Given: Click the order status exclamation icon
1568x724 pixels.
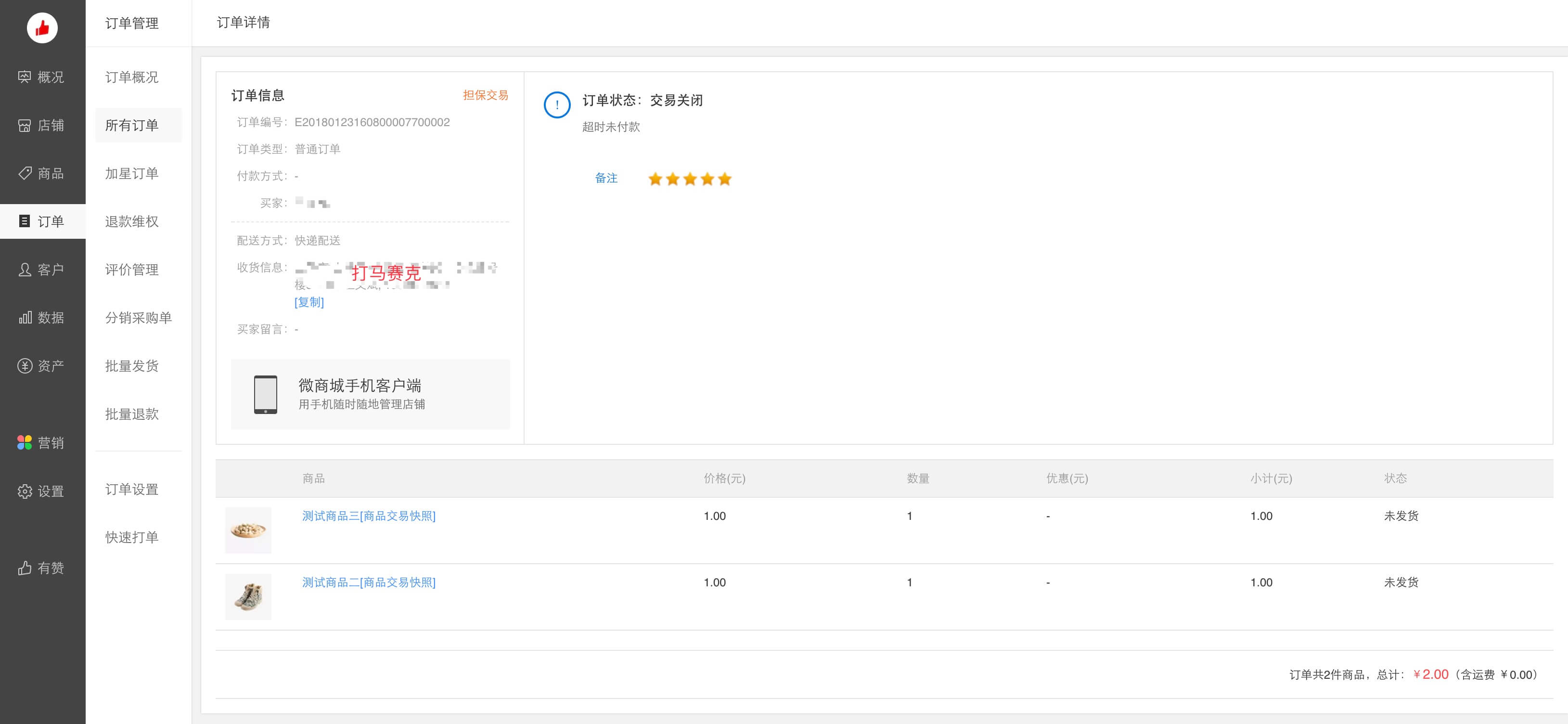Looking at the screenshot, I should click(x=556, y=105).
